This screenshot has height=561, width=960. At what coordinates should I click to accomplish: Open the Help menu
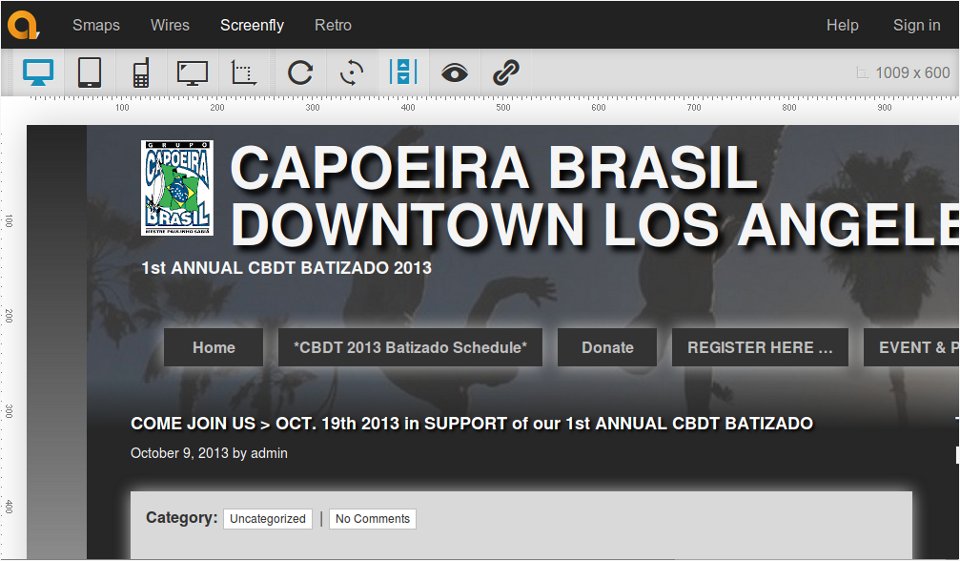coord(842,25)
